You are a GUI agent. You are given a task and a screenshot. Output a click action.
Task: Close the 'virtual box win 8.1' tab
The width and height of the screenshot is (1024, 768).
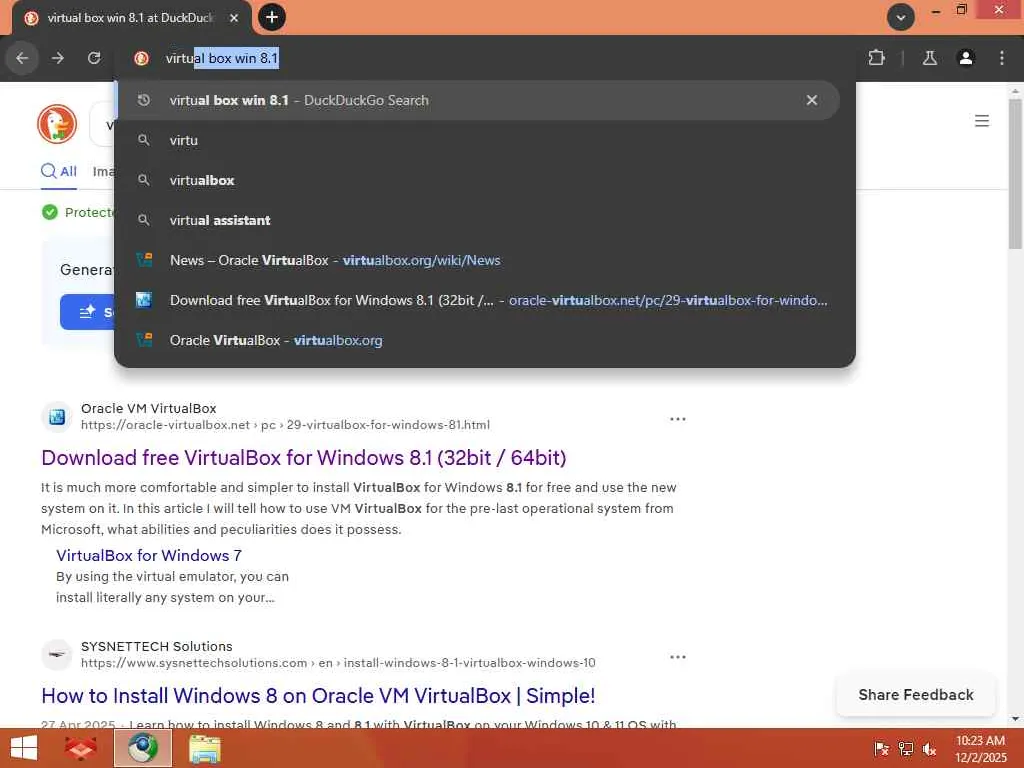click(234, 18)
